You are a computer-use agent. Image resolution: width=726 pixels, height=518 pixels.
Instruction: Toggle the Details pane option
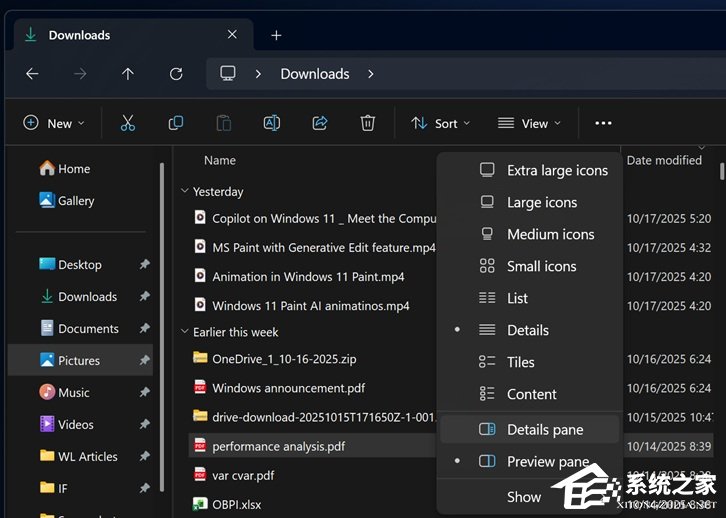[545, 430]
